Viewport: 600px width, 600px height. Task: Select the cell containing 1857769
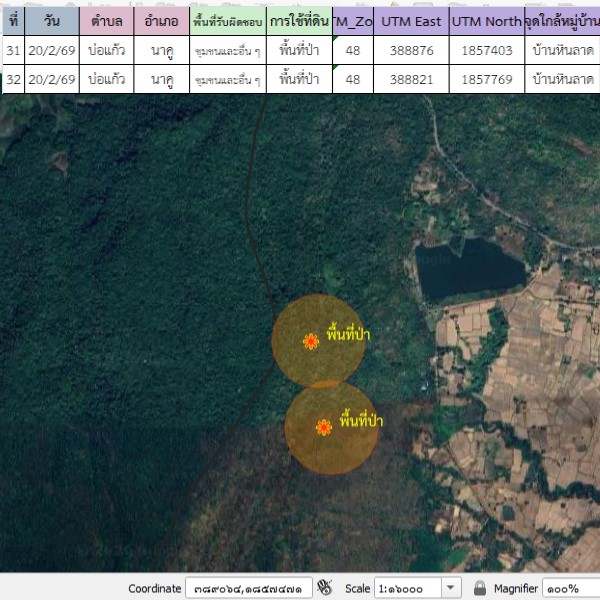pyautogui.click(x=486, y=79)
